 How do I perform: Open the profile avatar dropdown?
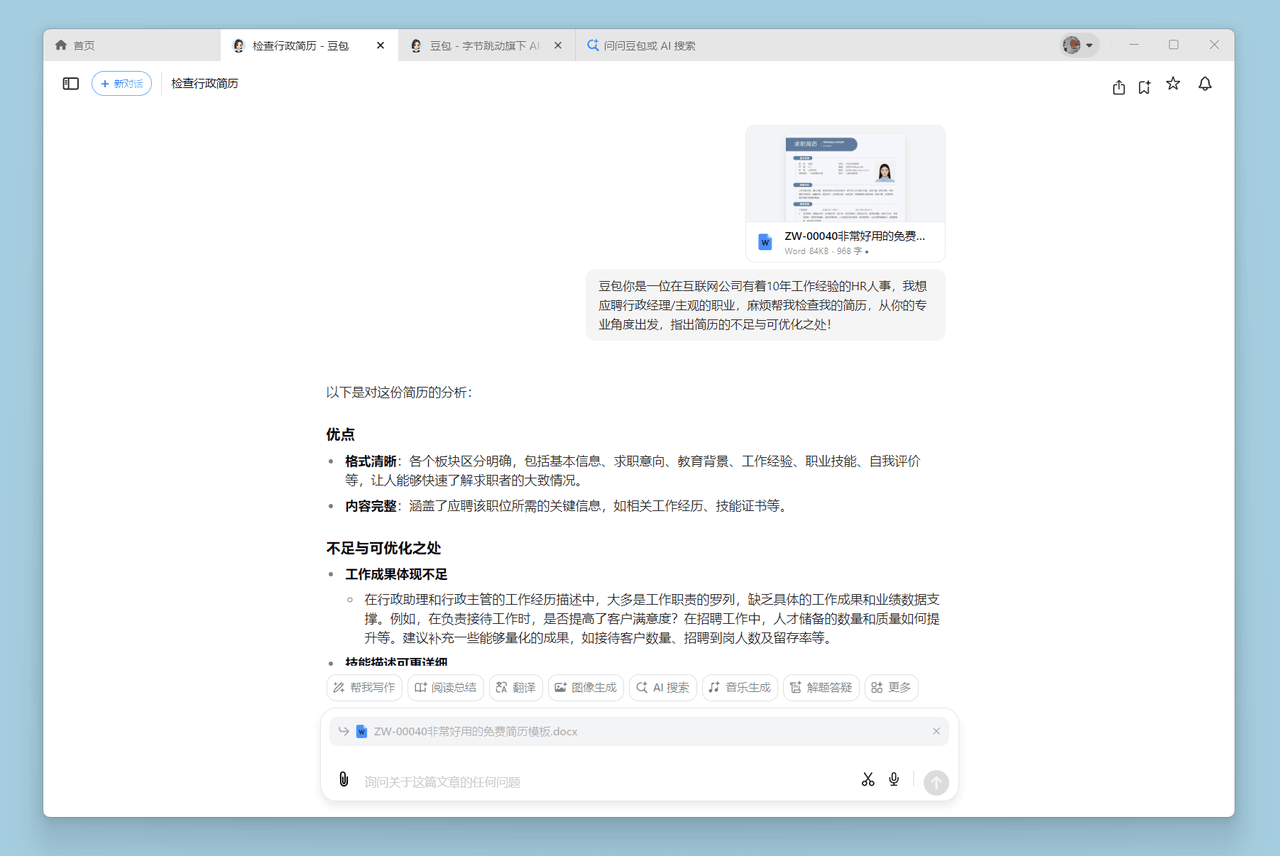pos(1079,45)
